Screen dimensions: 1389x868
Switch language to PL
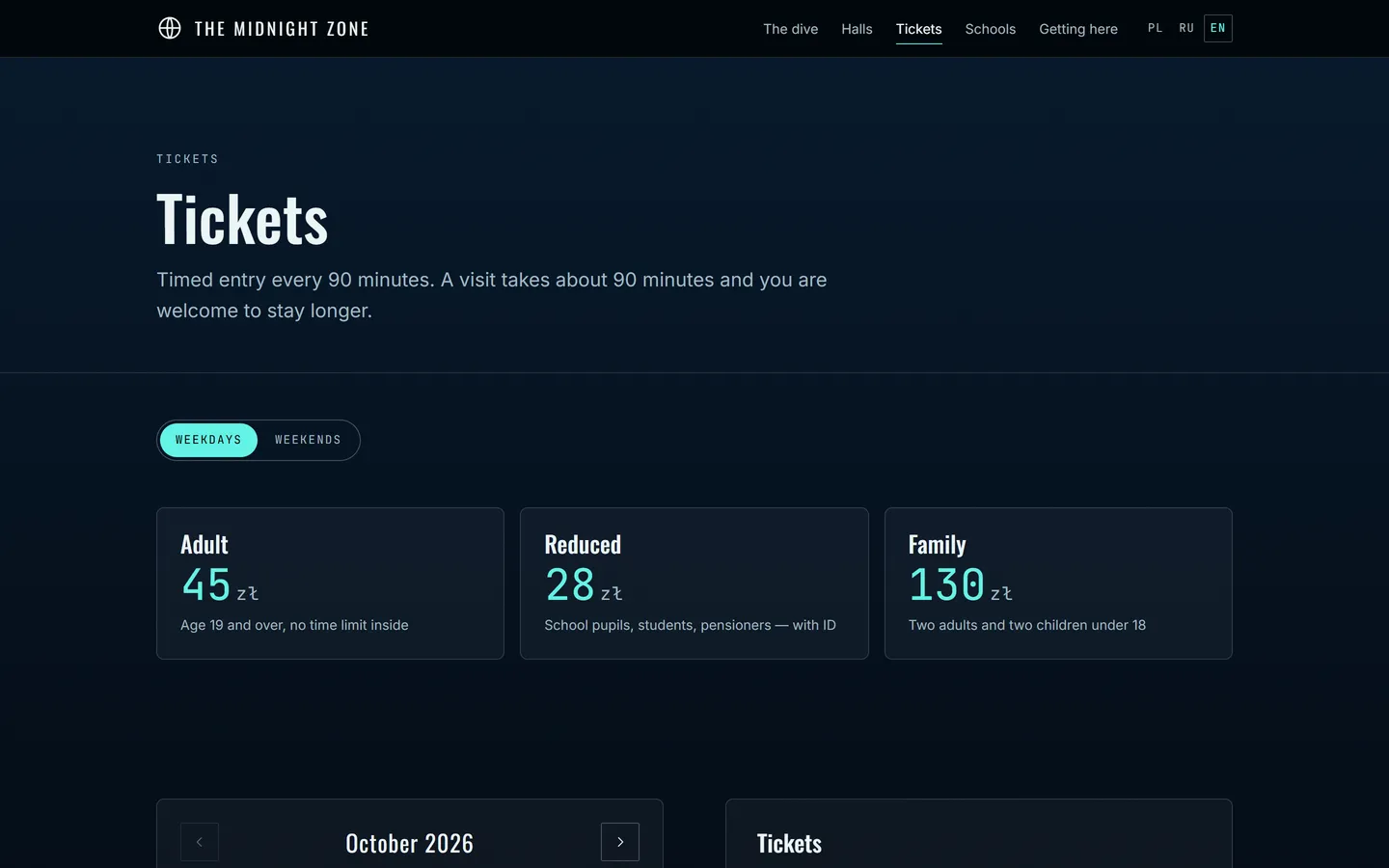[1156, 28]
